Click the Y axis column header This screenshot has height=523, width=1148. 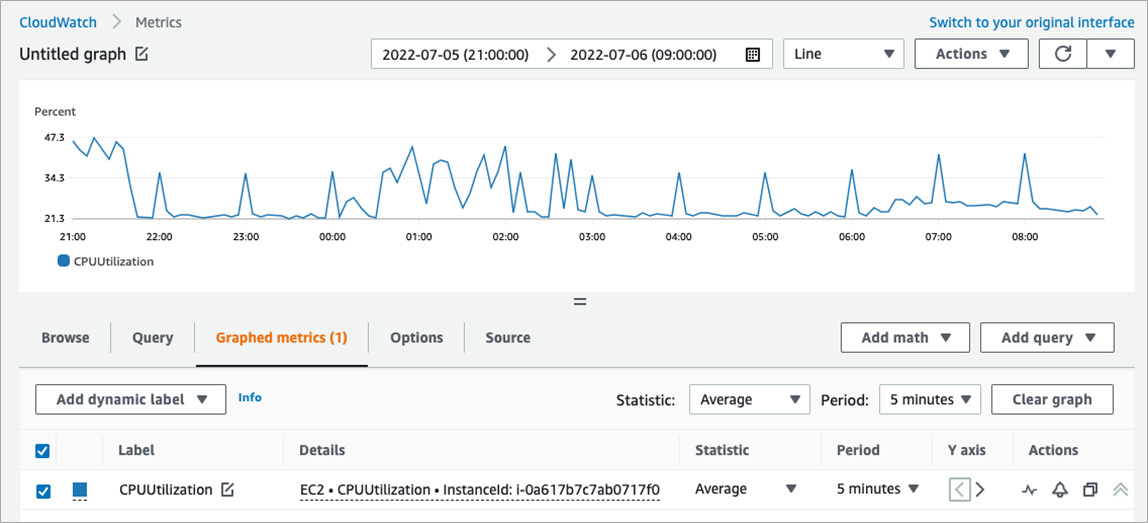coord(966,450)
